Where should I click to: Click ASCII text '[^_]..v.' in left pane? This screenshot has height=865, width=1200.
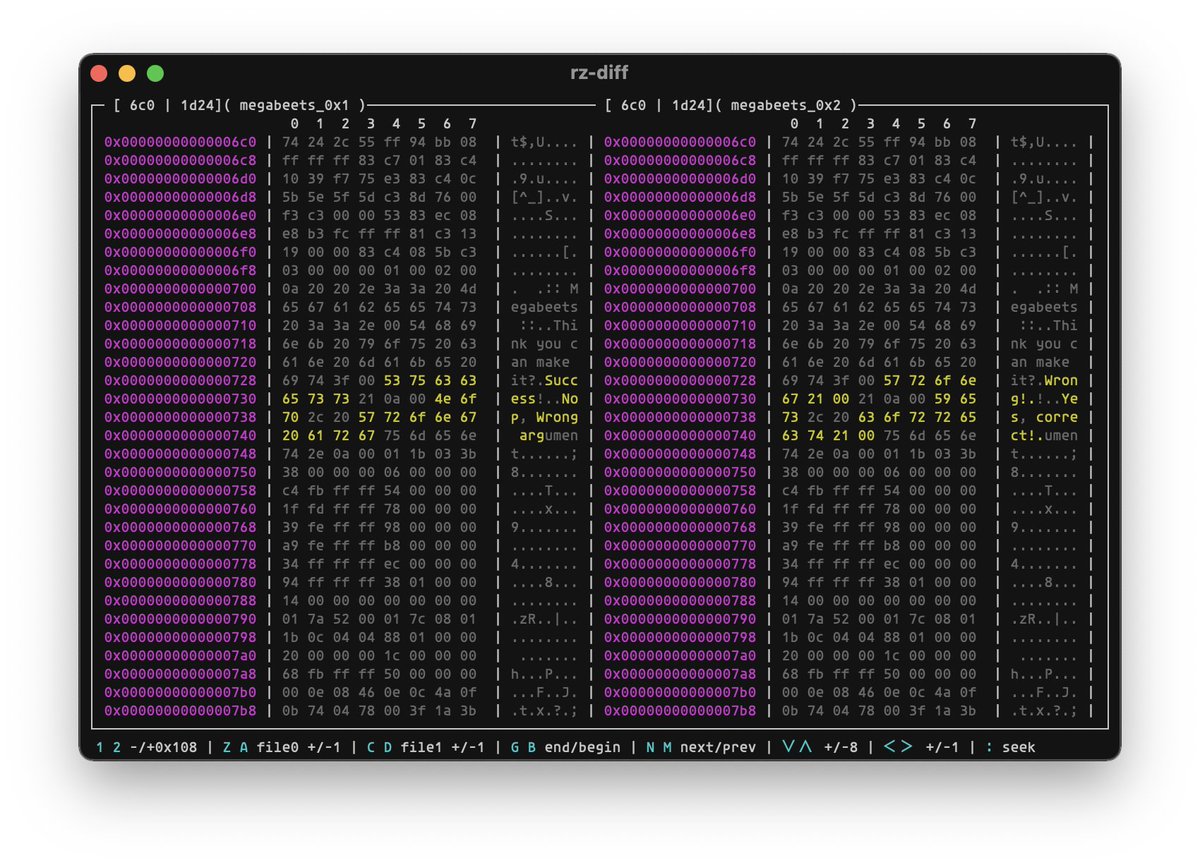pos(544,197)
